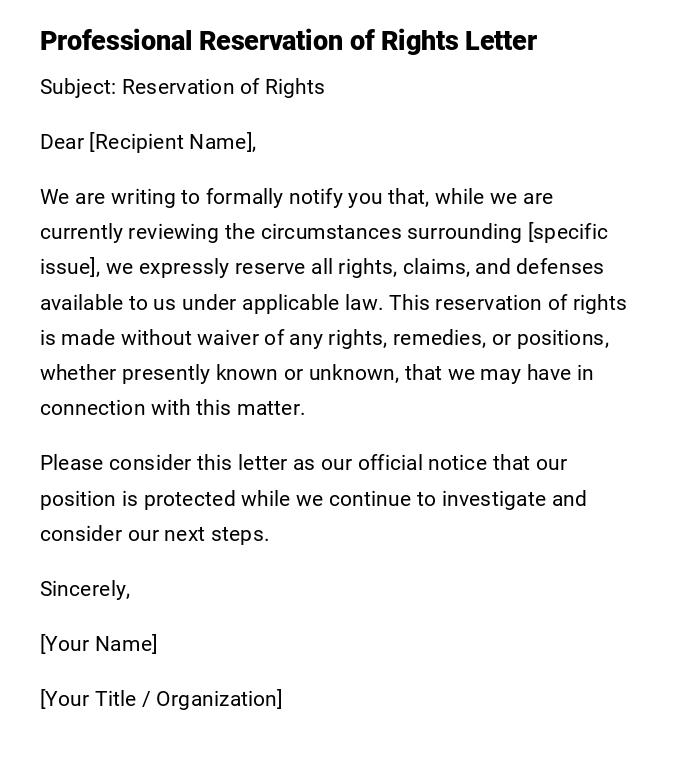Click the '[Your Name]' placeholder
Viewport: 700px width, 762px height.
[x=98, y=644]
